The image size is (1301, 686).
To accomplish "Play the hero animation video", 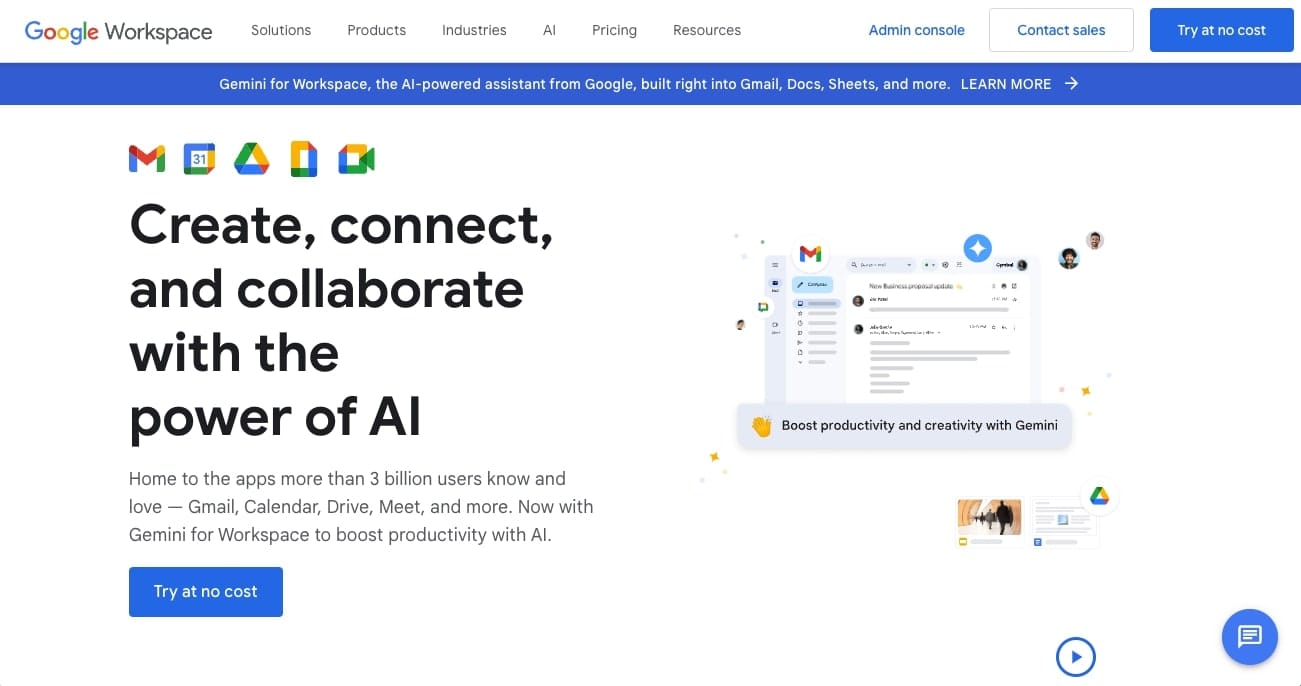I will (1076, 657).
